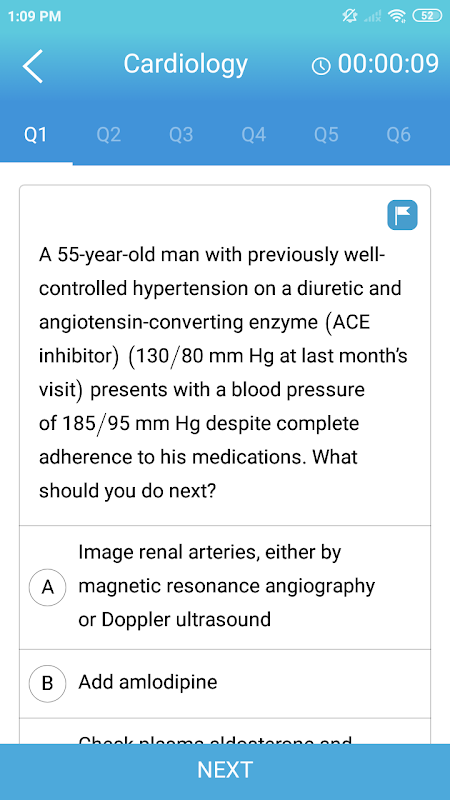Screen dimensions: 450x800
Task: Select the Q1 tab
Action: point(36,135)
